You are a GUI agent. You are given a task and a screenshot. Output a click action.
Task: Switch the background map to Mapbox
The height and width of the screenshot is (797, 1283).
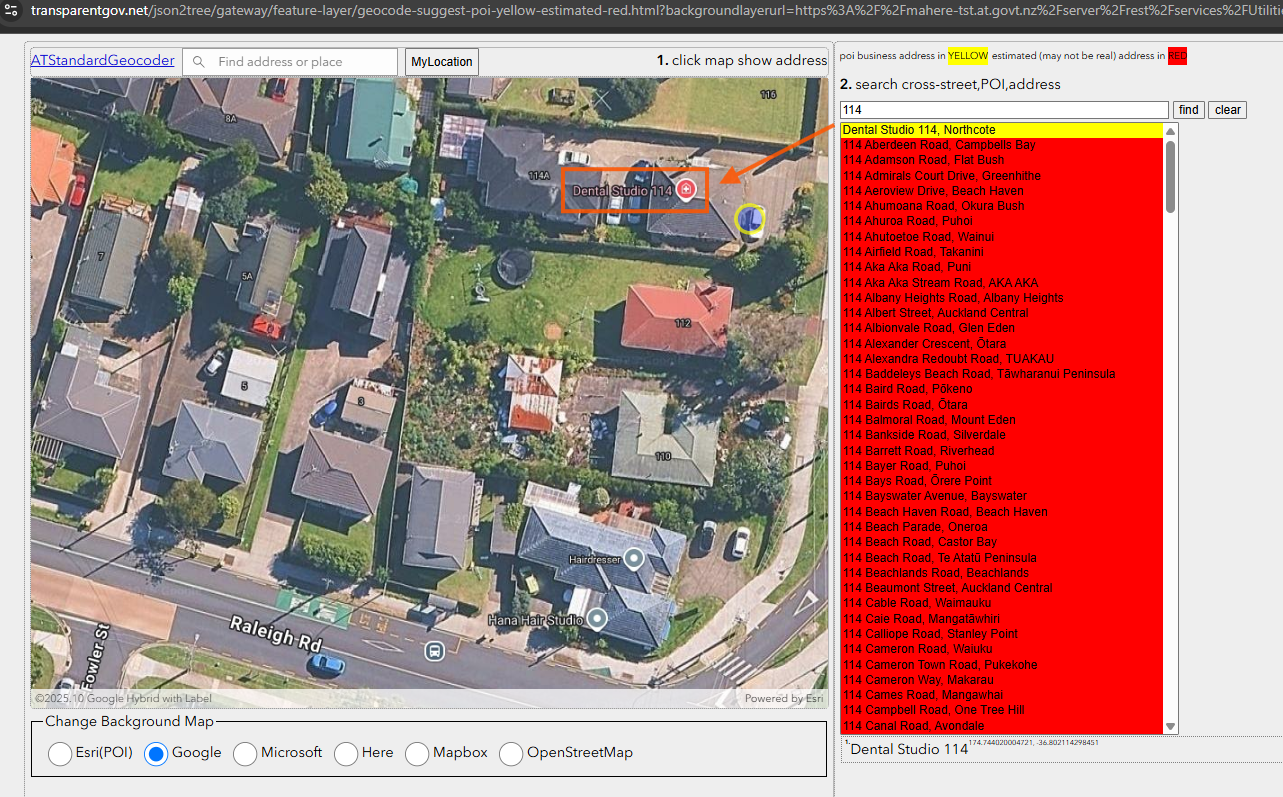click(x=417, y=753)
